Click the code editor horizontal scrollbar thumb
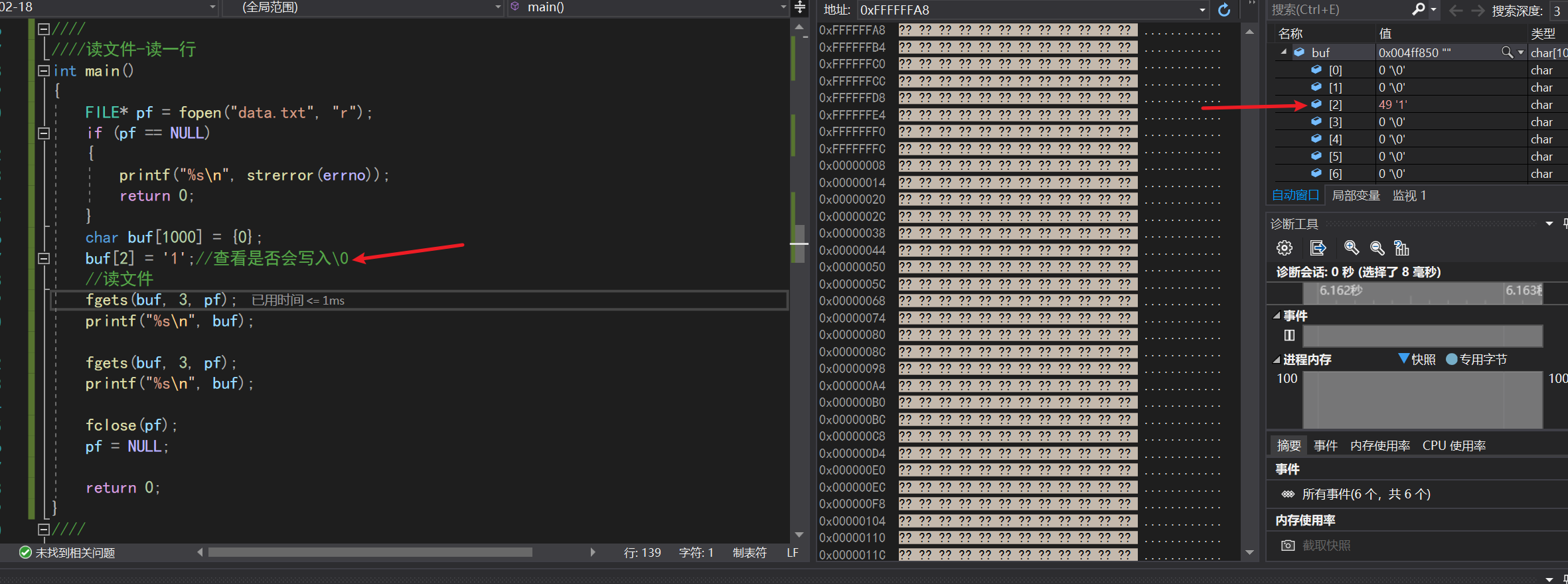This screenshot has width=1568, height=584. [x=370, y=552]
